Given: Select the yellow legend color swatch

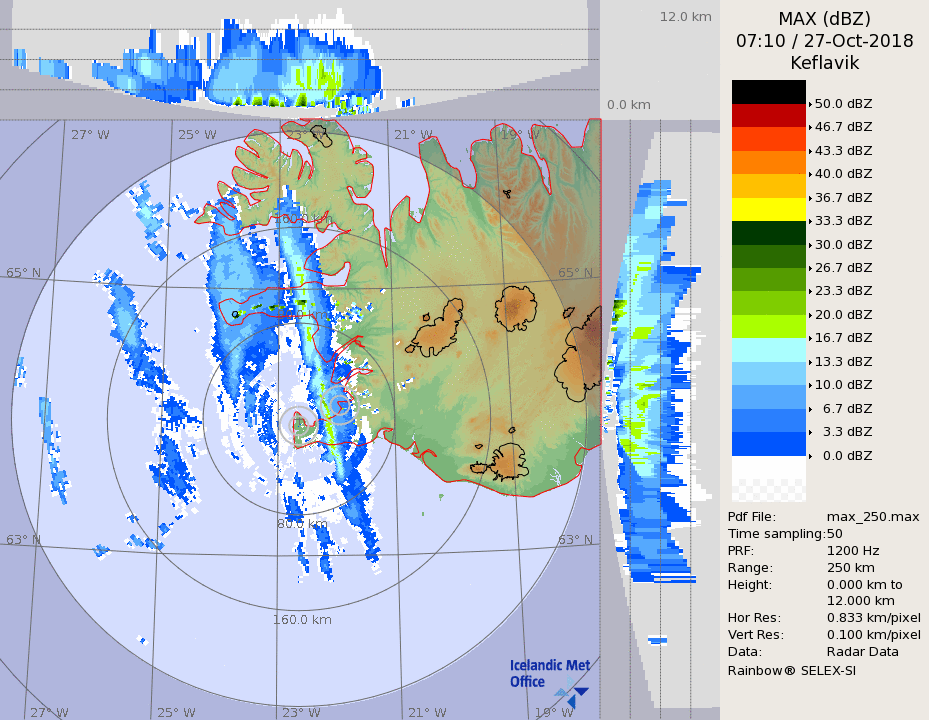Looking at the screenshot, I should [x=768, y=209].
